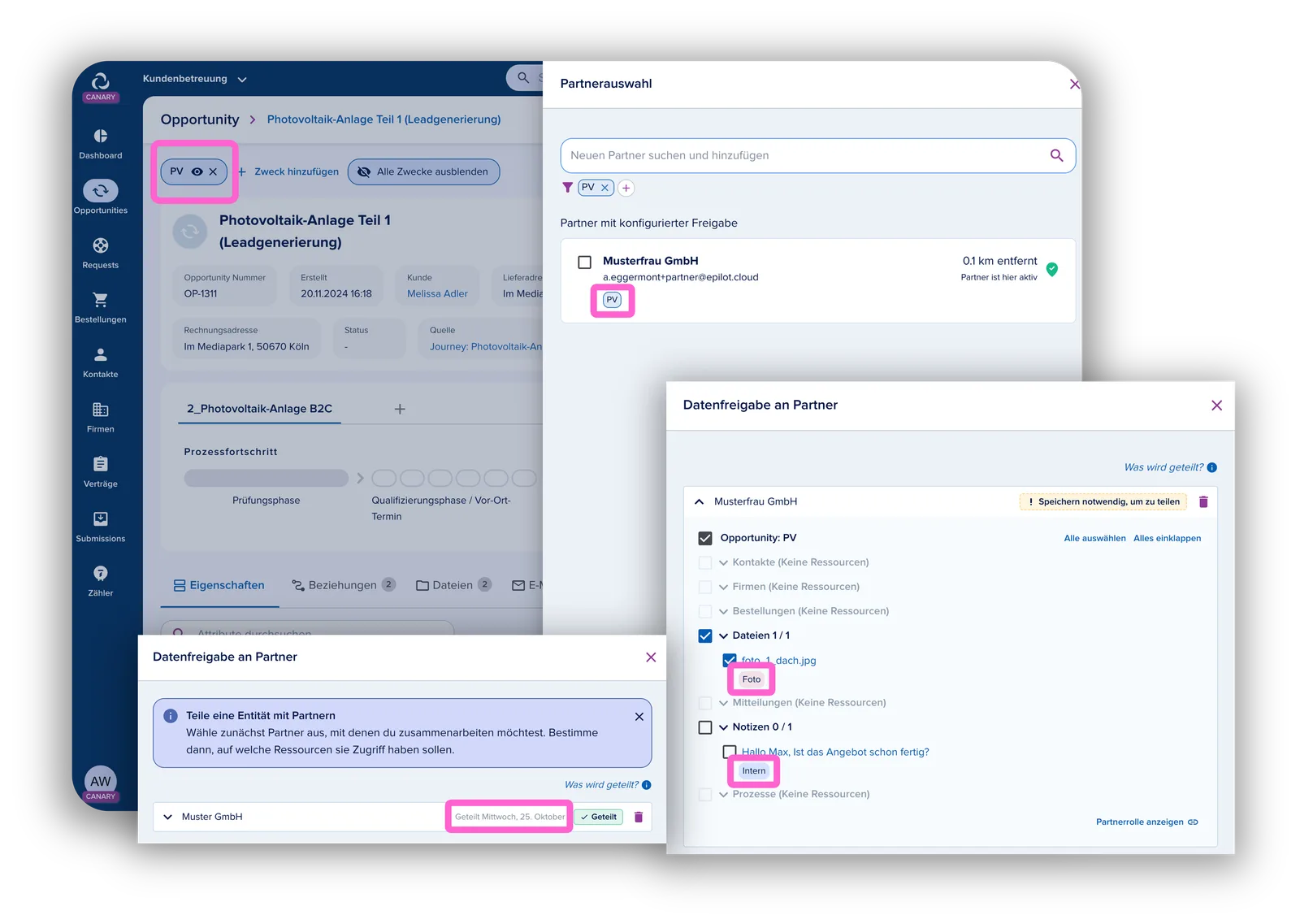Remove the PV purpose tag on the Opportunity

213,171
